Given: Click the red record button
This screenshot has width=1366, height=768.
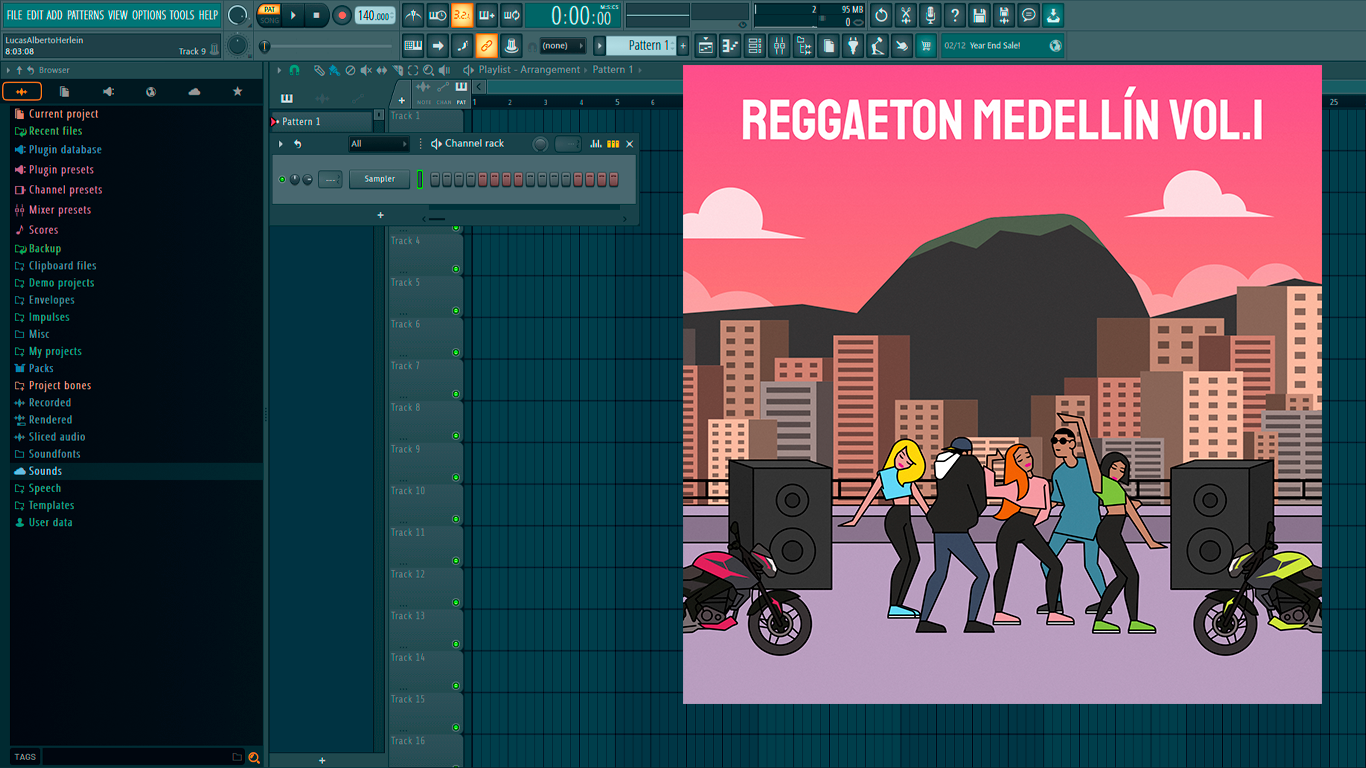Looking at the screenshot, I should (x=341, y=15).
